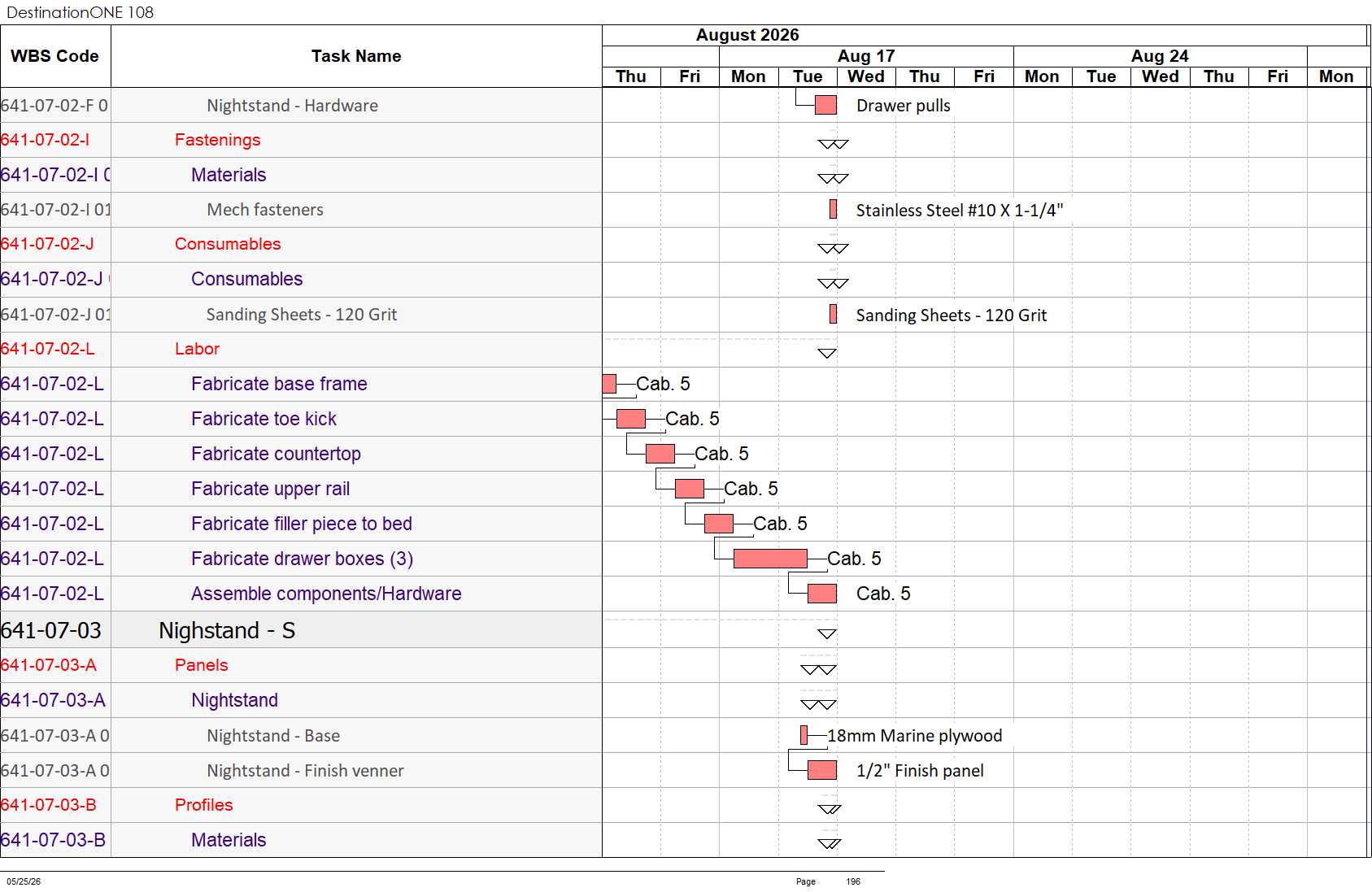Select the Fabricate countertop task name

pos(276,454)
